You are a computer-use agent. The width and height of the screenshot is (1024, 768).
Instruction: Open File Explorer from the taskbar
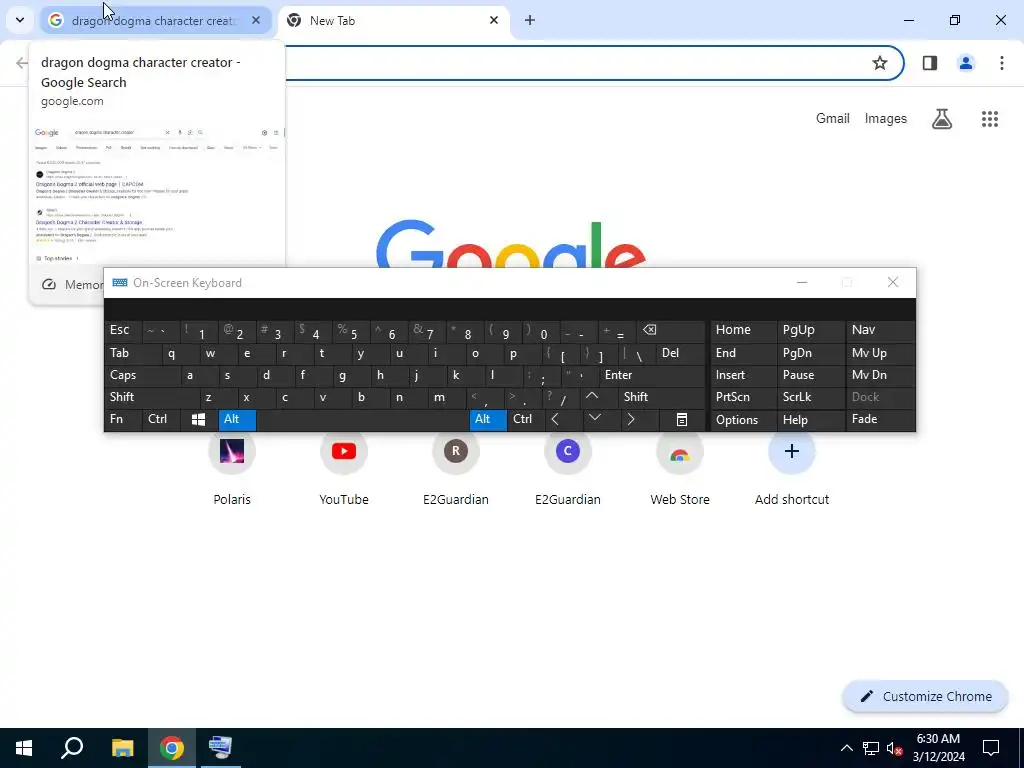pyautogui.click(x=122, y=748)
